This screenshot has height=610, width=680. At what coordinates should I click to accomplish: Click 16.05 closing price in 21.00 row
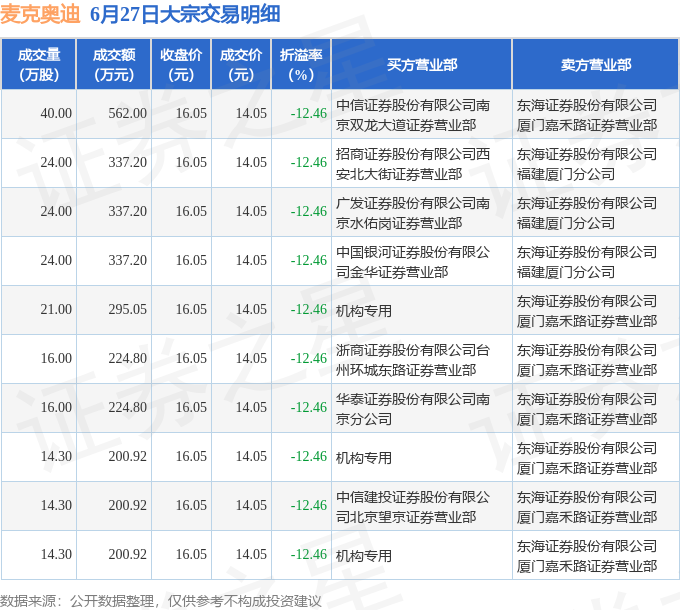[x=191, y=310]
